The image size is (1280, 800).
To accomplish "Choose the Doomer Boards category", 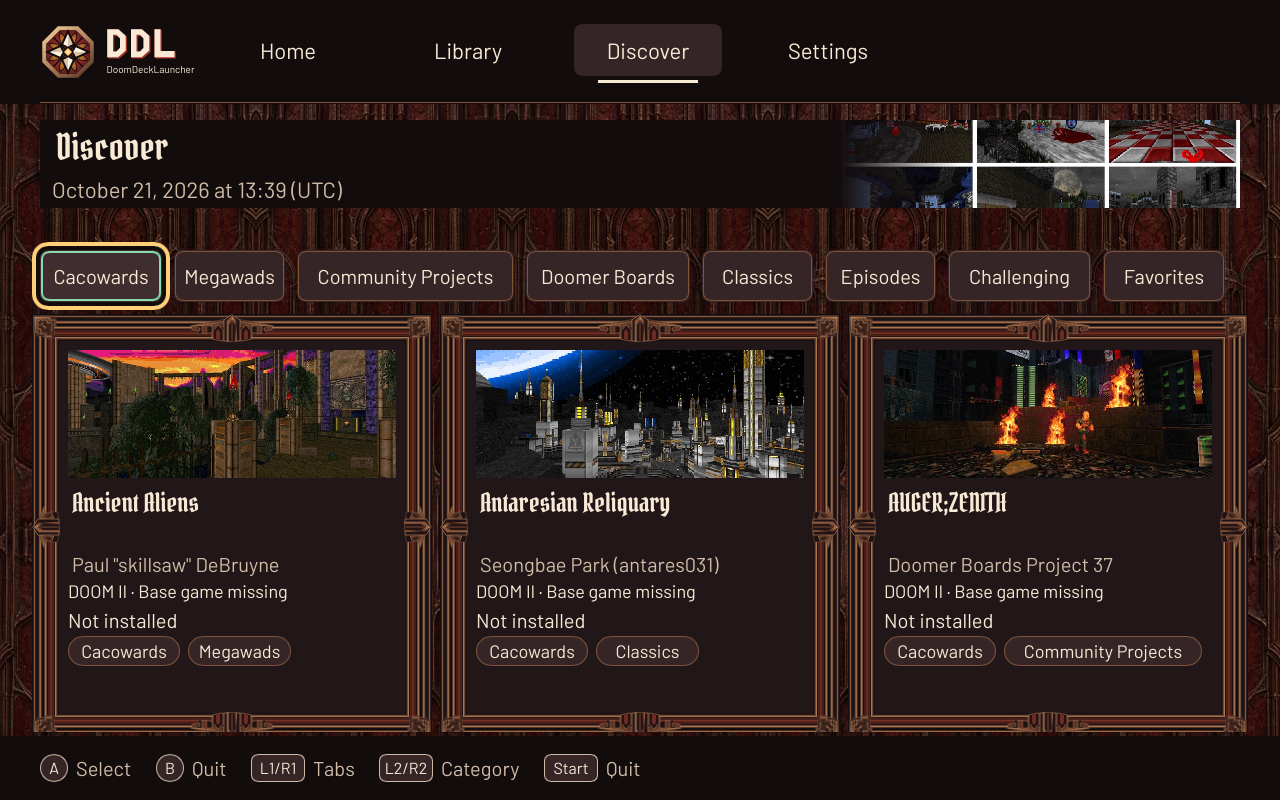I will click(608, 277).
